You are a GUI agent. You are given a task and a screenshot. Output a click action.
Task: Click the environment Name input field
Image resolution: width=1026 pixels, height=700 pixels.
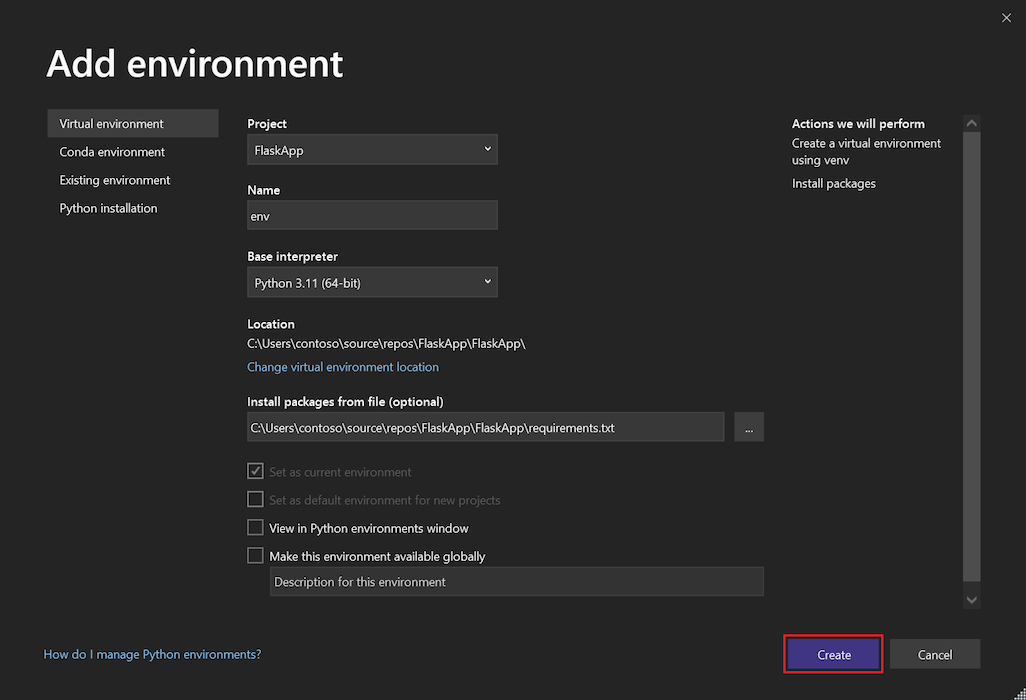pos(372,215)
